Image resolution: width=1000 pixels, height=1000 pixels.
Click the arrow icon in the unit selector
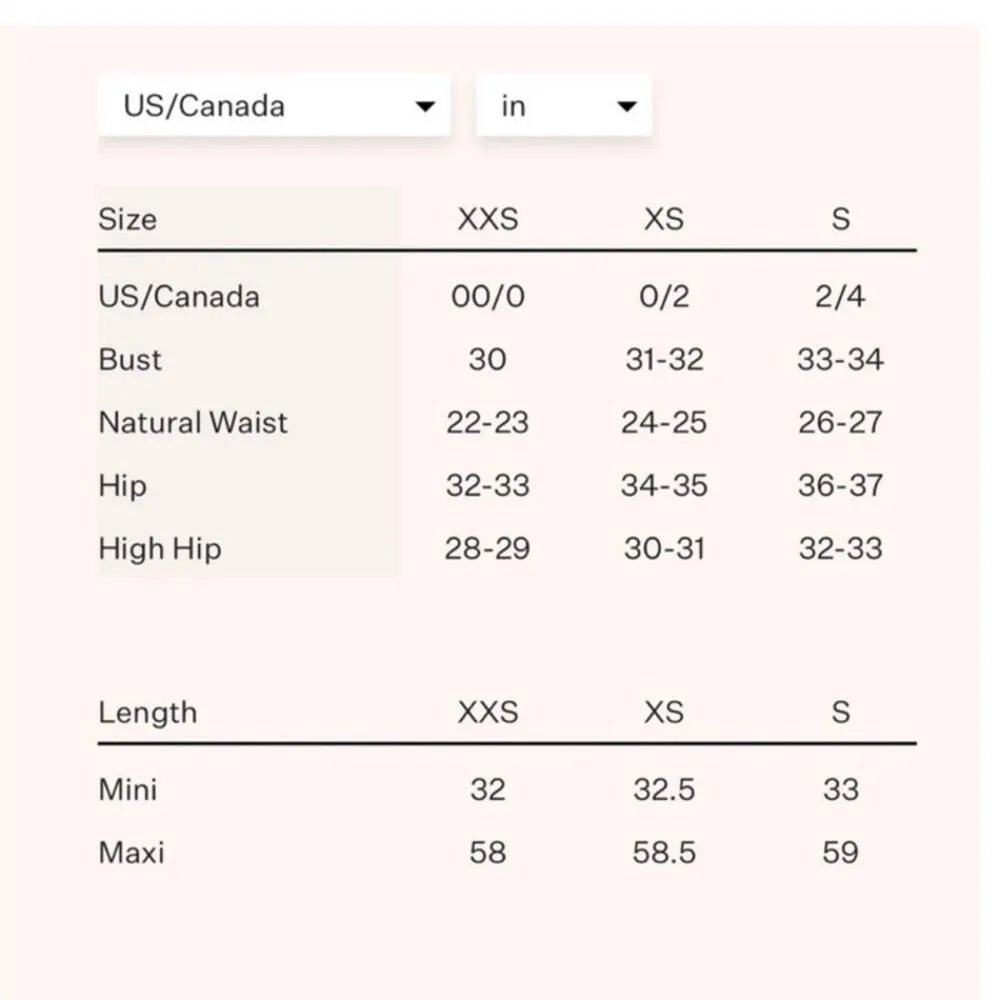pyautogui.click(x=627, y=107)
